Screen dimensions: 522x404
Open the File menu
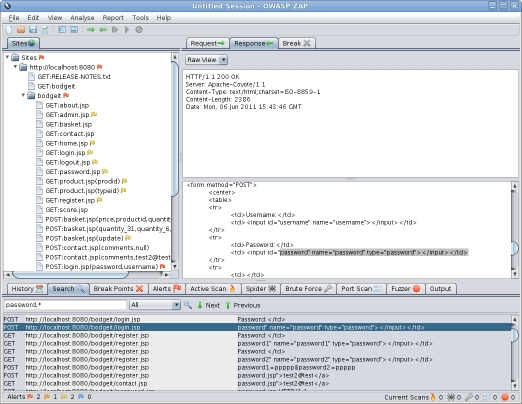[x=14, y=18]
